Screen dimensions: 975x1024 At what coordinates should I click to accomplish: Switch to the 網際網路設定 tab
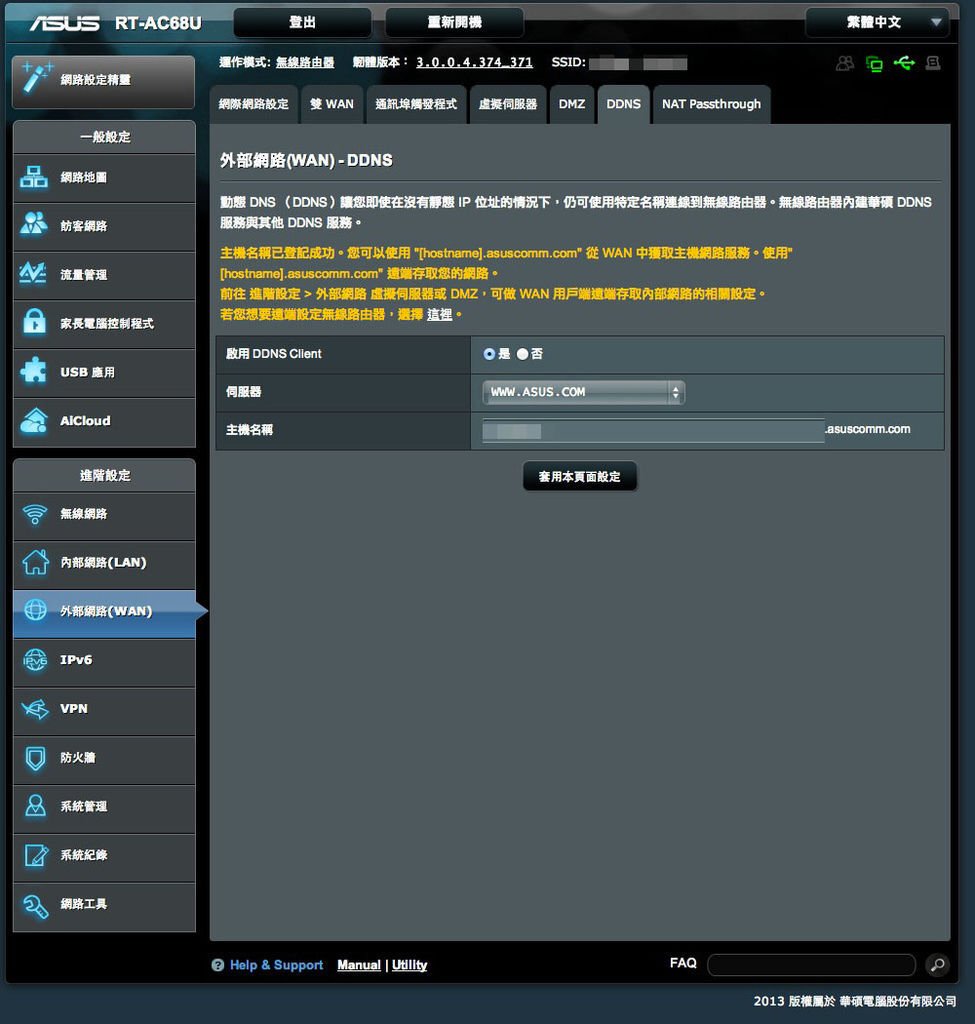(x=253, y=104)
